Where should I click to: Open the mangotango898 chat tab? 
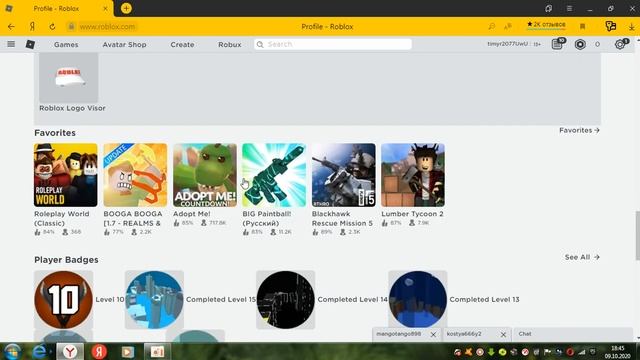tap(399, 334)
